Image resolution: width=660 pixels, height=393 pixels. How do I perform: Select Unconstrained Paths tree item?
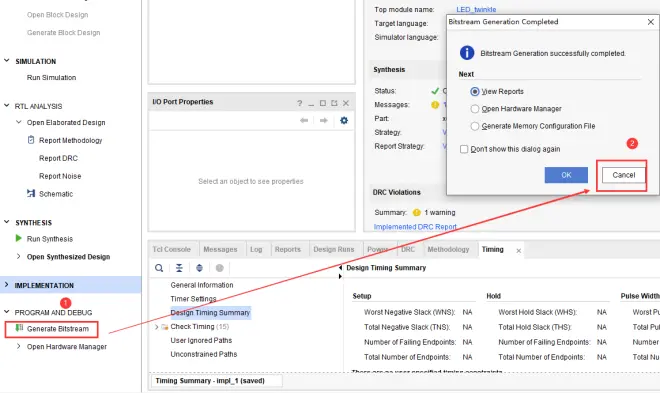tap(204, 354)
